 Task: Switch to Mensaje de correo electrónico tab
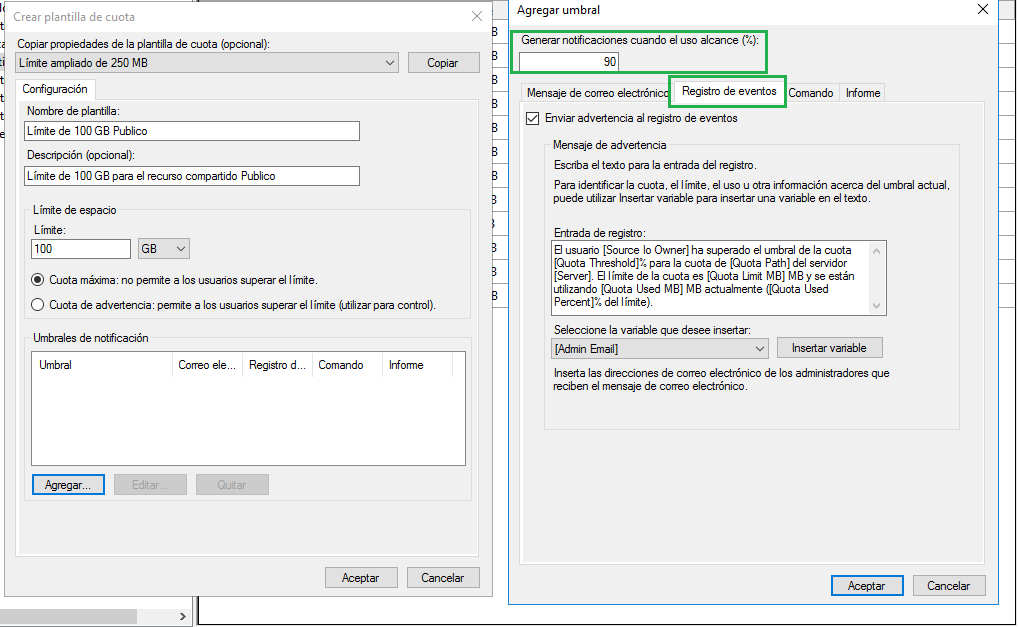(x=597, y=93)
